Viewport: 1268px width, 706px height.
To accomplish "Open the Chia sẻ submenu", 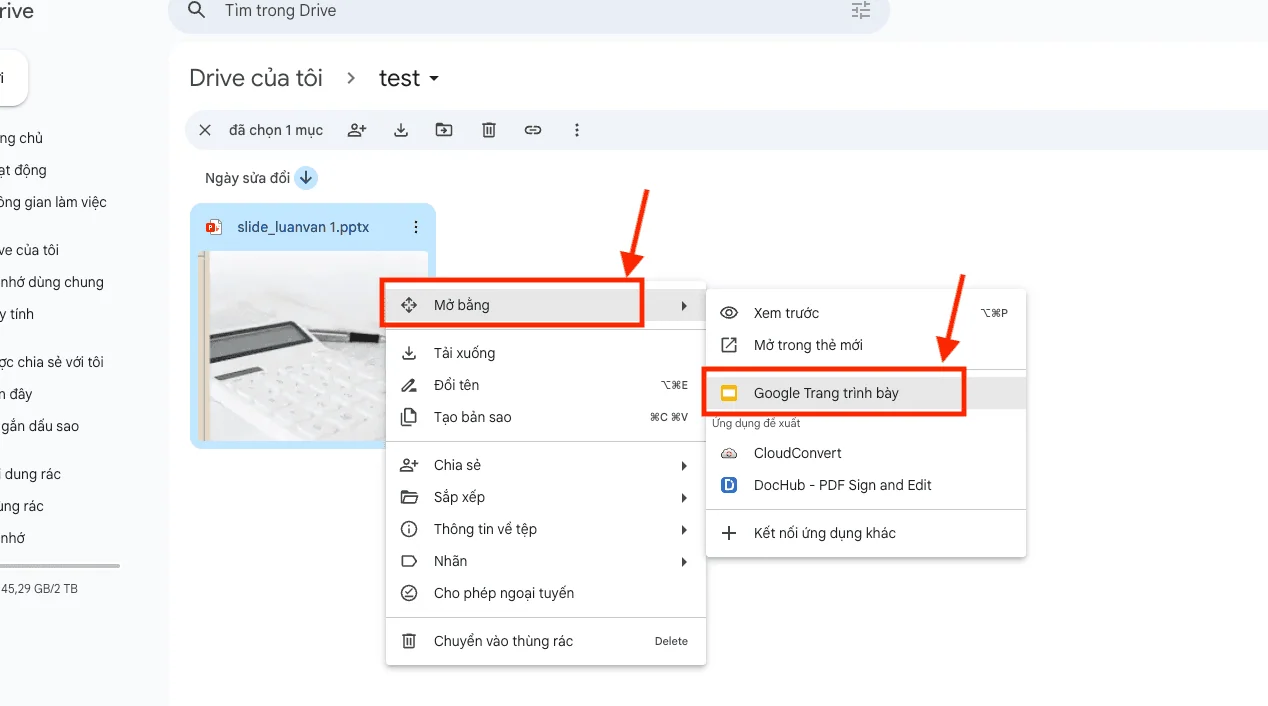I will point(546,465).
